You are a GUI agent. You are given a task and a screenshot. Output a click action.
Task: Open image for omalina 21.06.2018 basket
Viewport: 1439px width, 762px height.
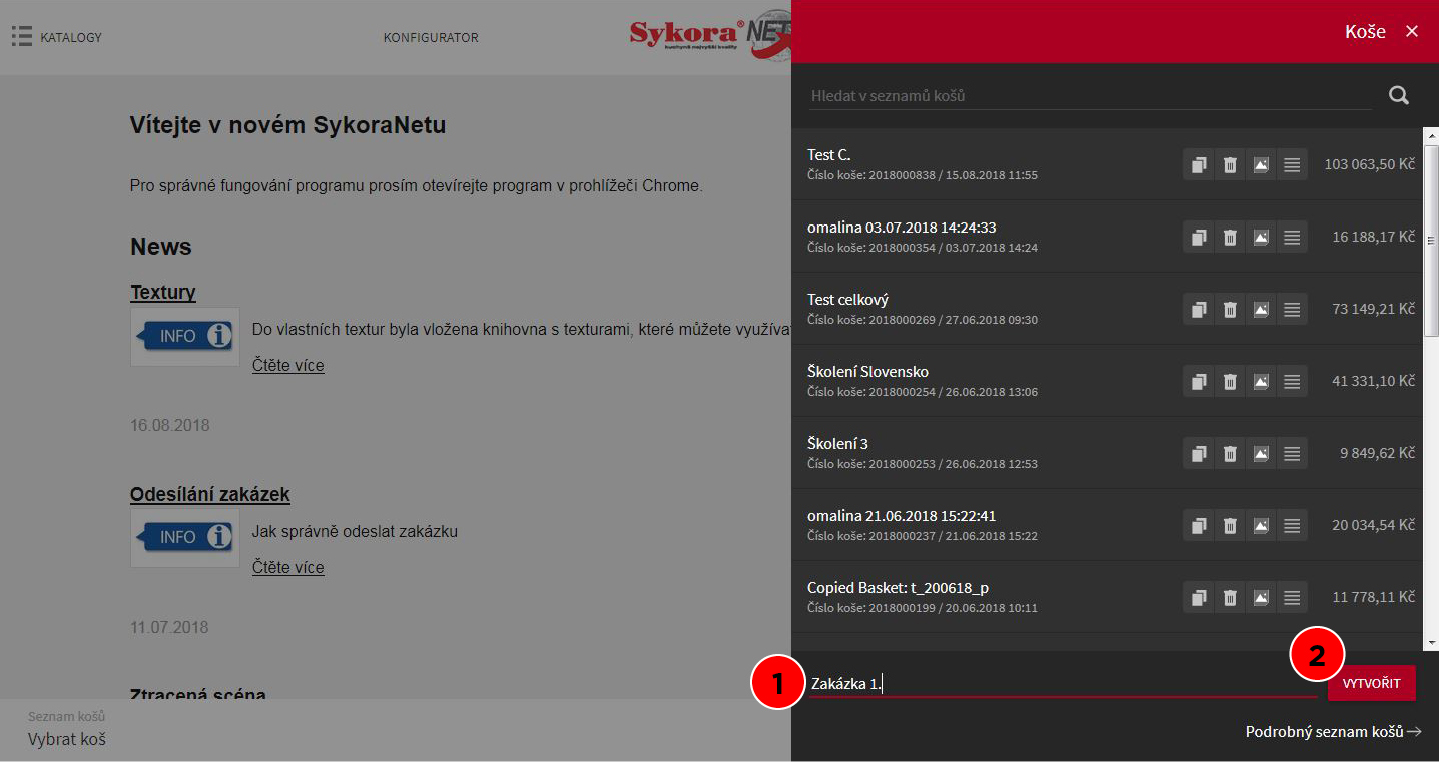(x=1261, y=525)
